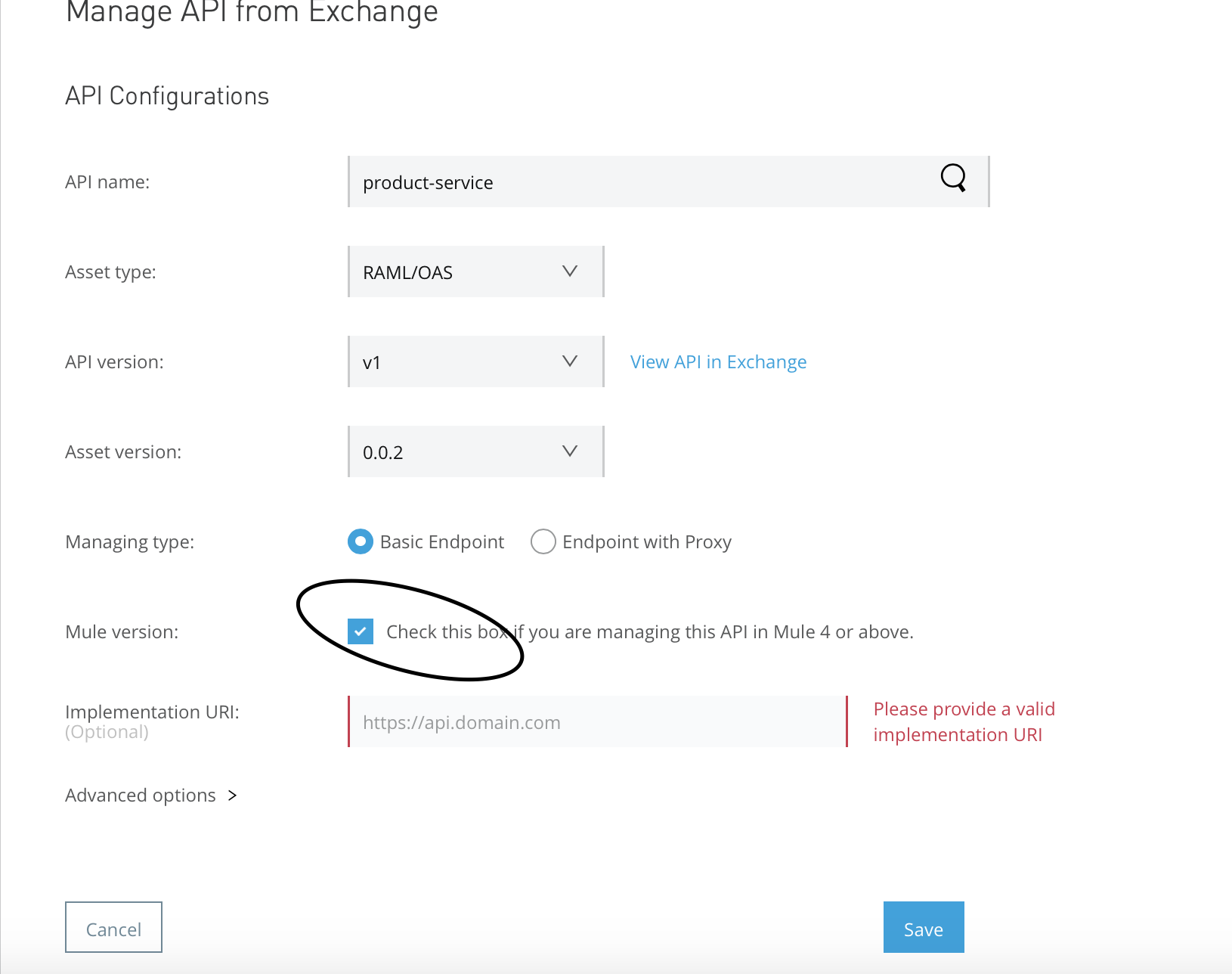
Task: Click the RAML/OAS asset type value
Action: 408,273
